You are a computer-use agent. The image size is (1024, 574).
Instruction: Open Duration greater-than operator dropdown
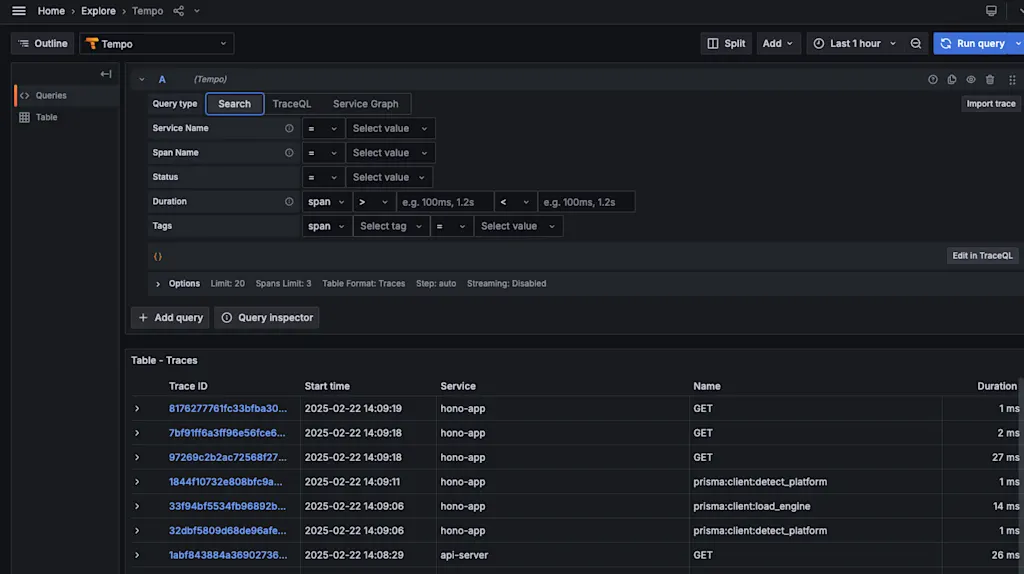tap(374, 202)
